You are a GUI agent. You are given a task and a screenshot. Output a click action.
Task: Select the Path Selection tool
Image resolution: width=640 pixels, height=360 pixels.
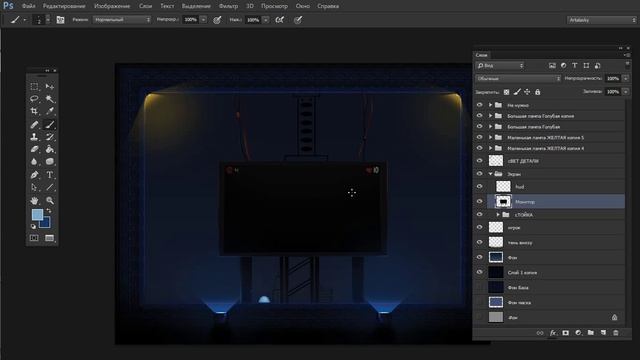click(x=34, y=187)
